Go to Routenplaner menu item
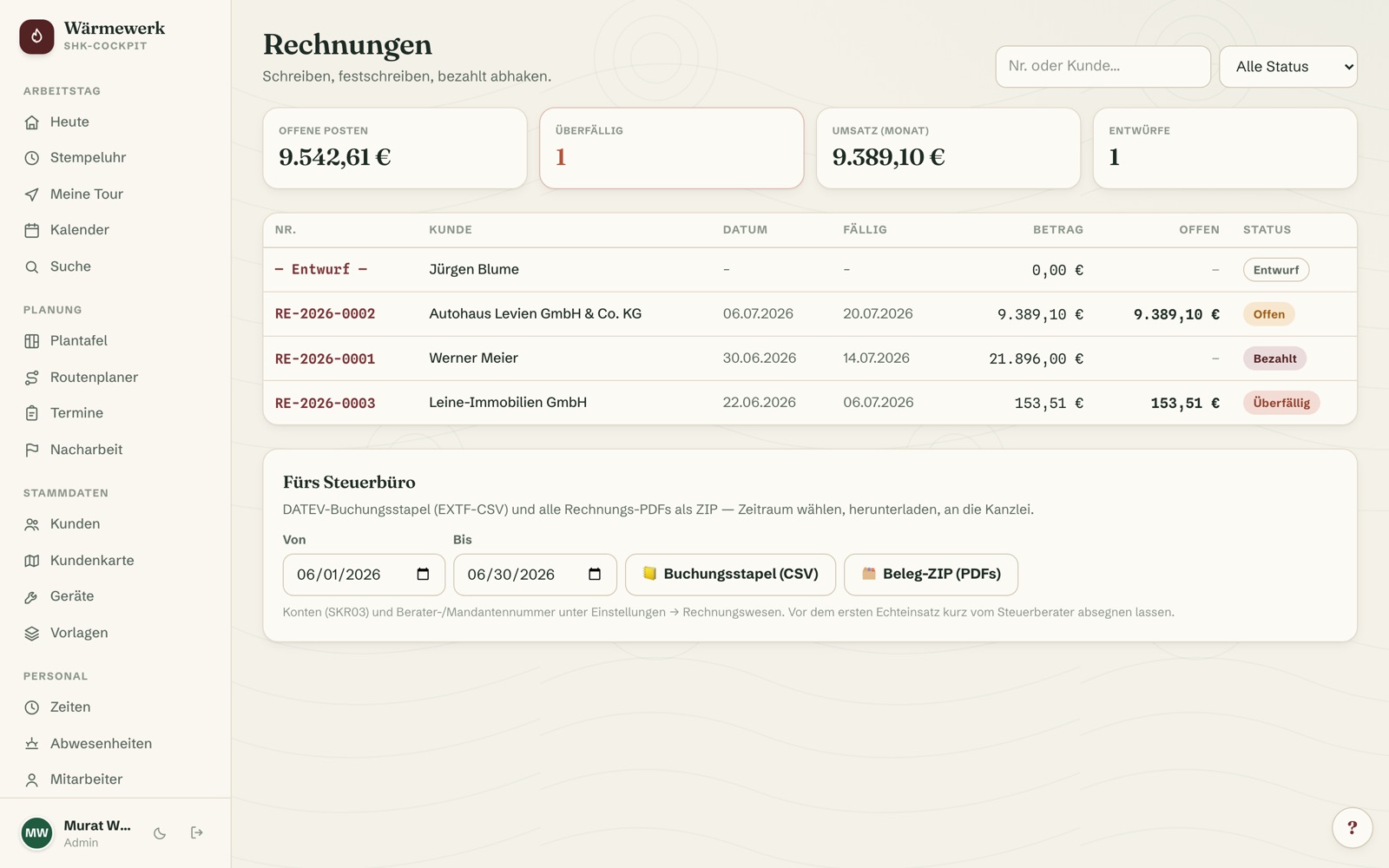This screenshot has width=1389, height=868. (115, 378)
